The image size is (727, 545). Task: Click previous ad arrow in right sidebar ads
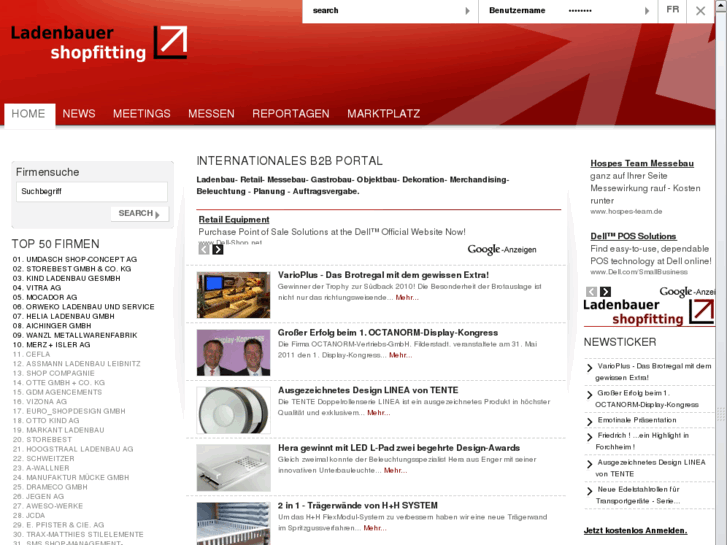591,292
